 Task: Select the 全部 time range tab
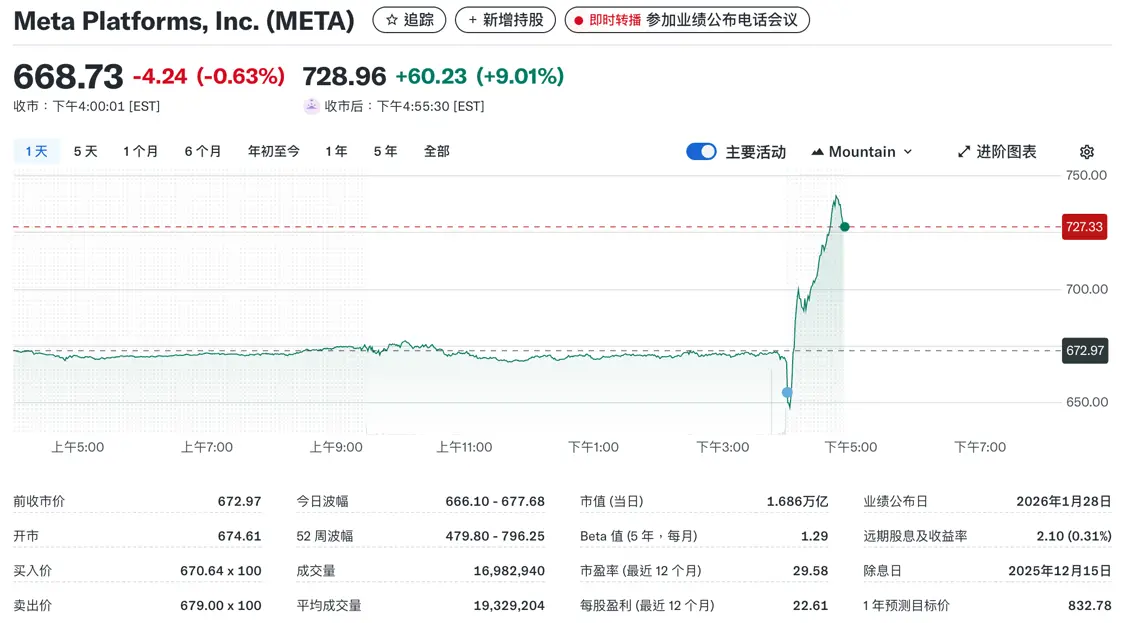pyautogui.click(x=437, y=151)
